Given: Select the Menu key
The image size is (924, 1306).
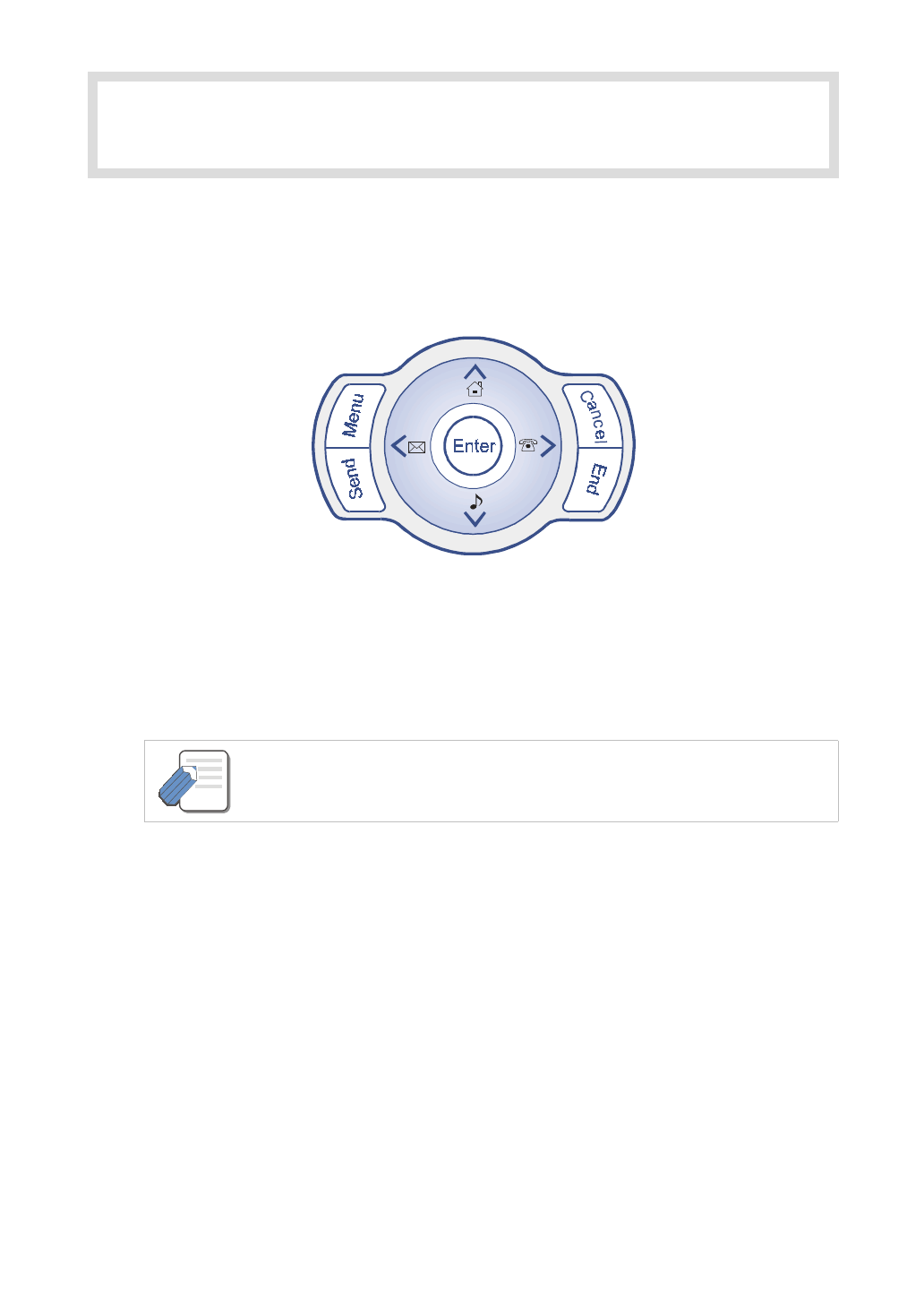Looking at the screenshot, I should pos(355,416).
